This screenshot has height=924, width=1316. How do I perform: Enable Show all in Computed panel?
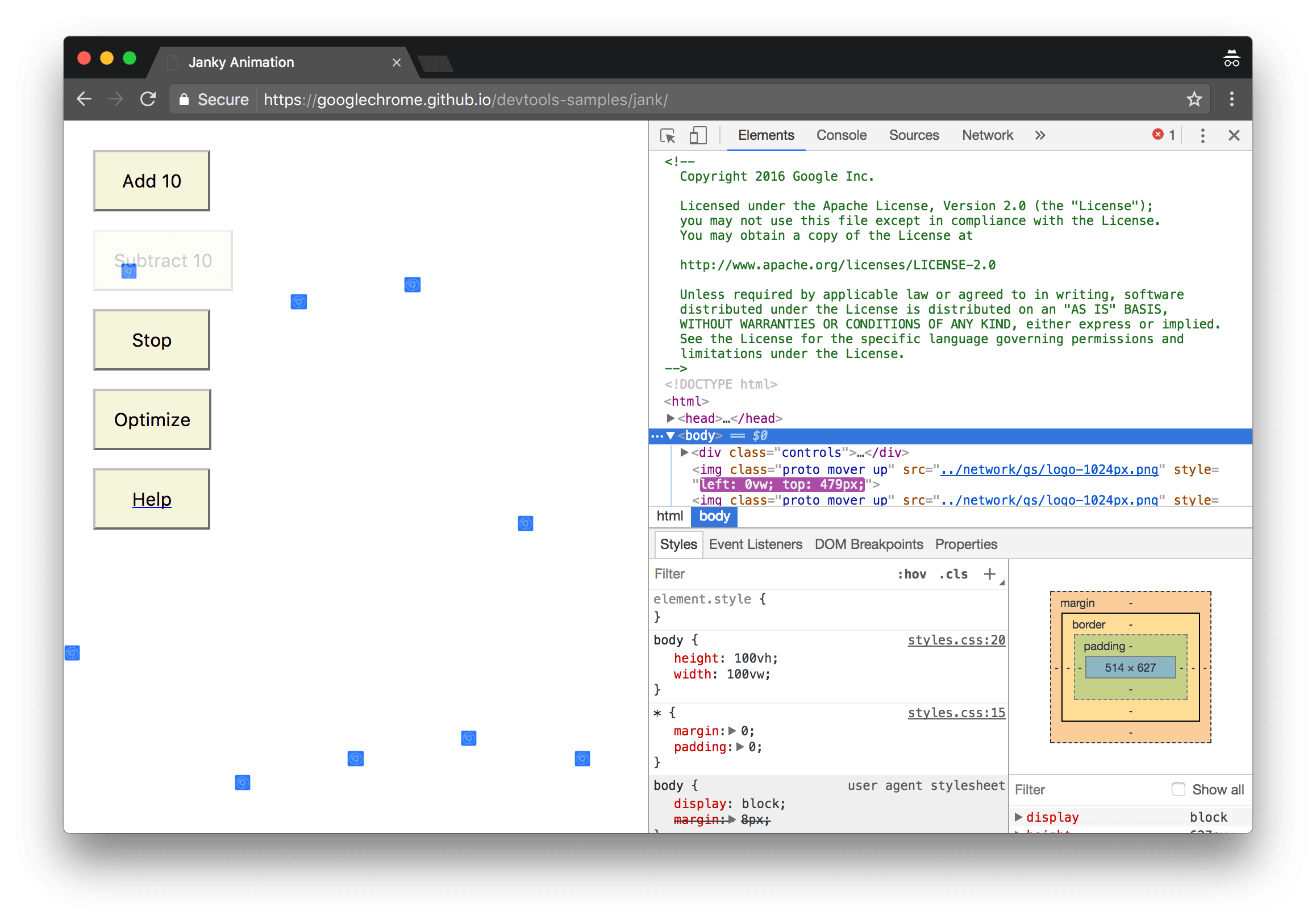pos(1176,790)
